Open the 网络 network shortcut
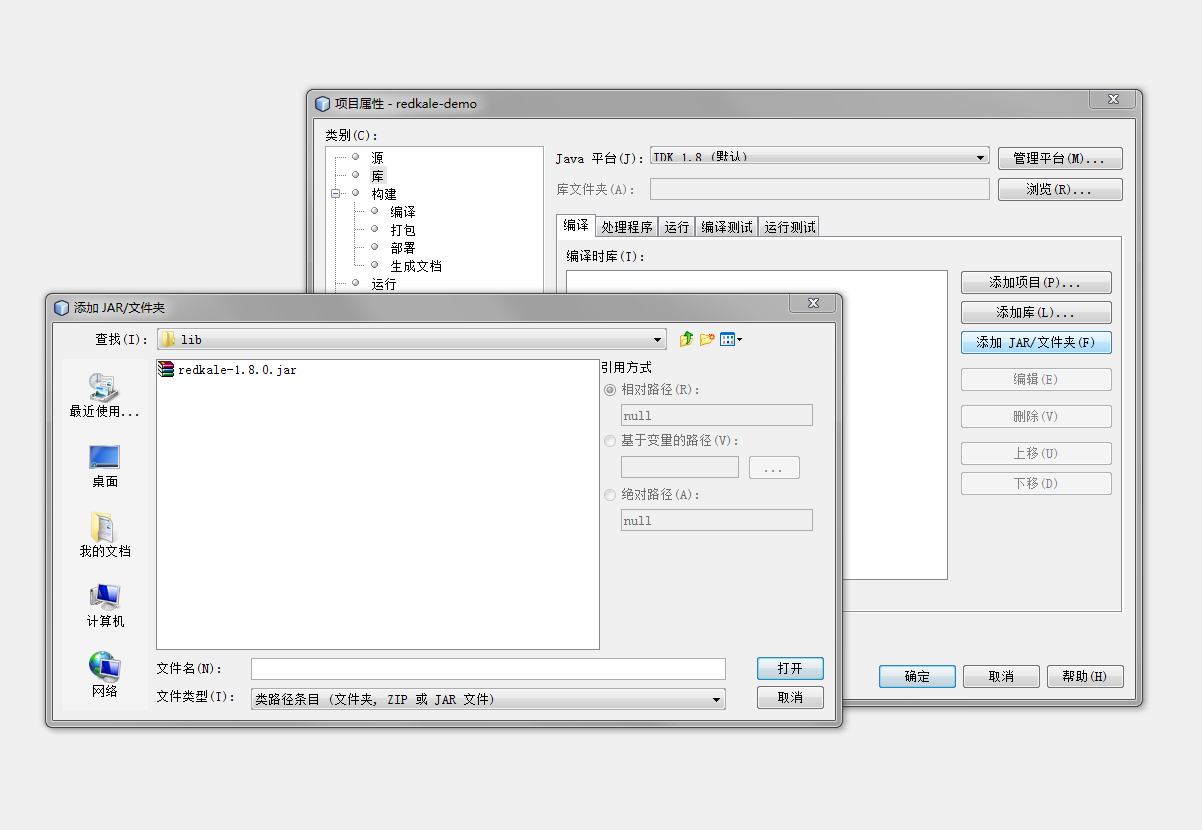 coord(104,675)
